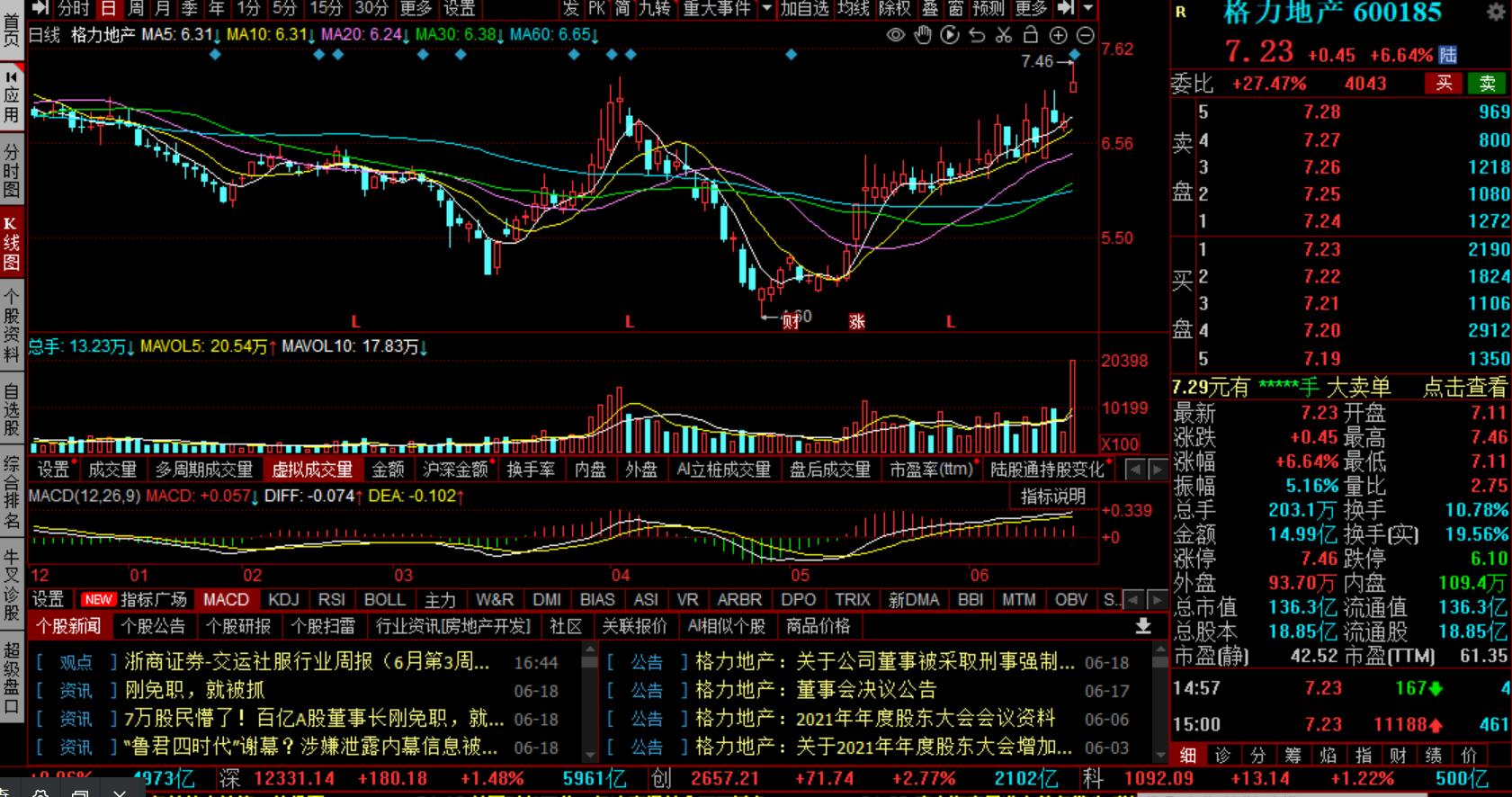Open the 指标说明 indicator description button
Viewport: 1512px width, 797px height.
1053,496
